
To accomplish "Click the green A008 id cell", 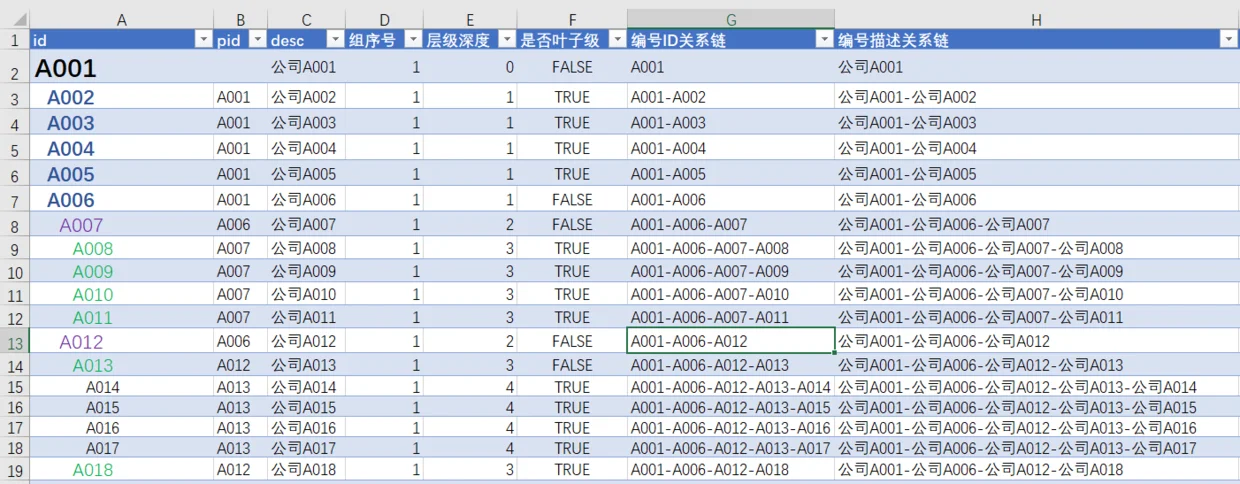I will click(122, 248).
